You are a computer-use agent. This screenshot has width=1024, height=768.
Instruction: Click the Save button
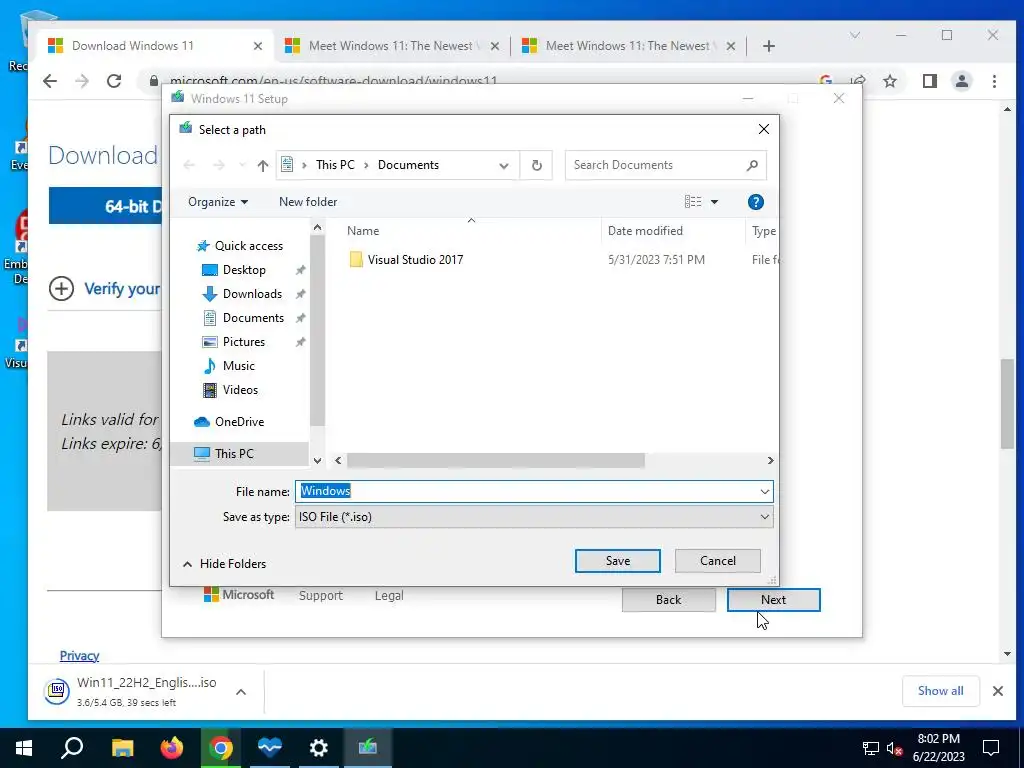click(x=618, y=561)
